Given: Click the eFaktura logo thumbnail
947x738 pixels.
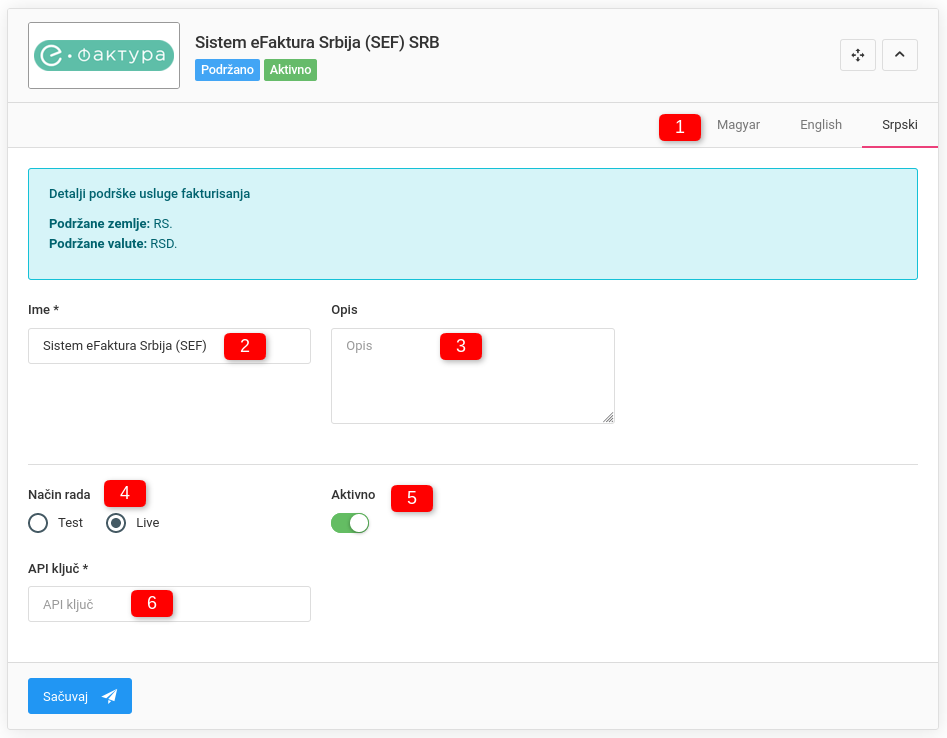Looking at the screenshot, I should [x=104, y=56].
